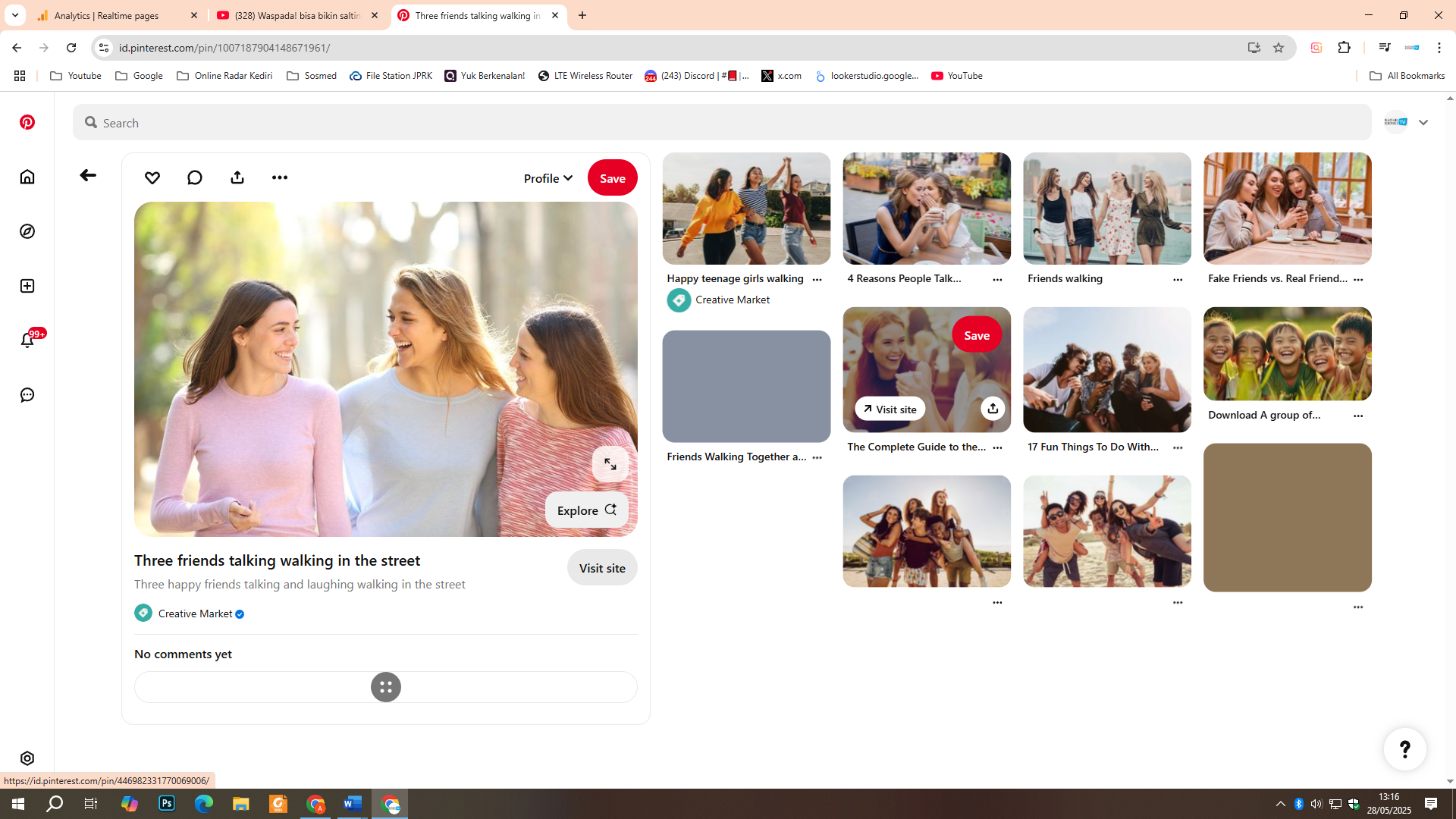Save the main pin to Profile
The image size is (1456, 819).
coord(613,178)
